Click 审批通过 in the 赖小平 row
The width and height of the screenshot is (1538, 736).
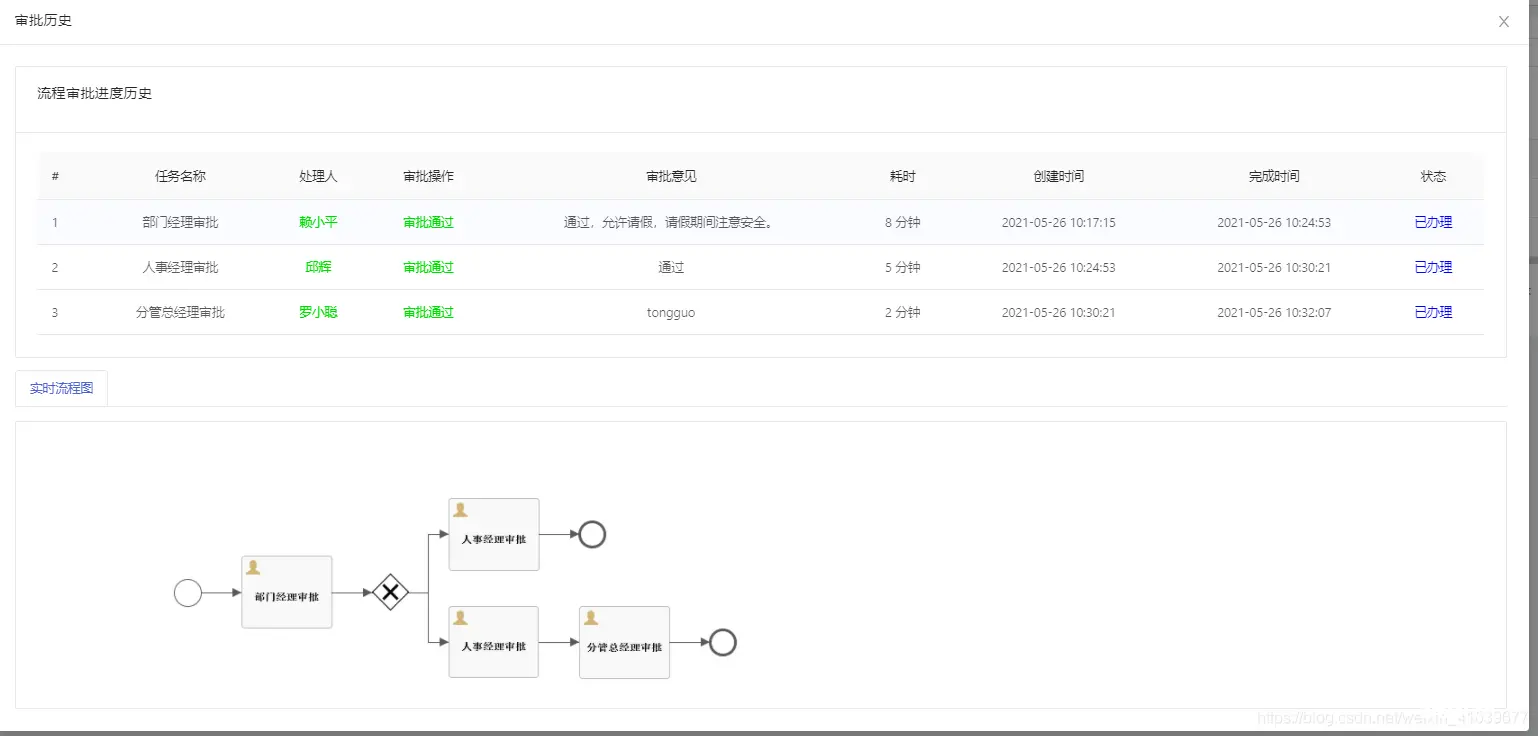(428, 222)
